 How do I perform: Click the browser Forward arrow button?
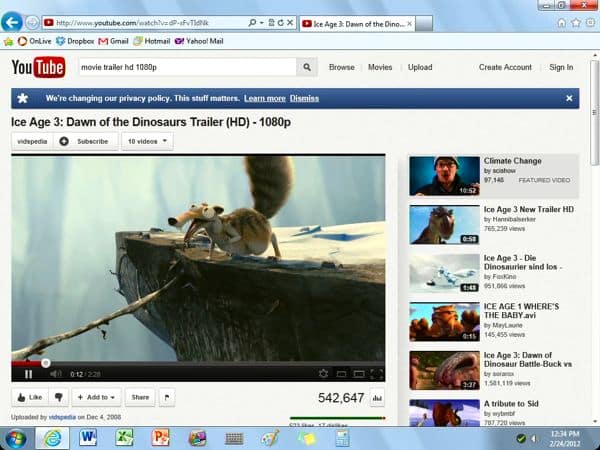pyautogui.click(x=32, y=23)
